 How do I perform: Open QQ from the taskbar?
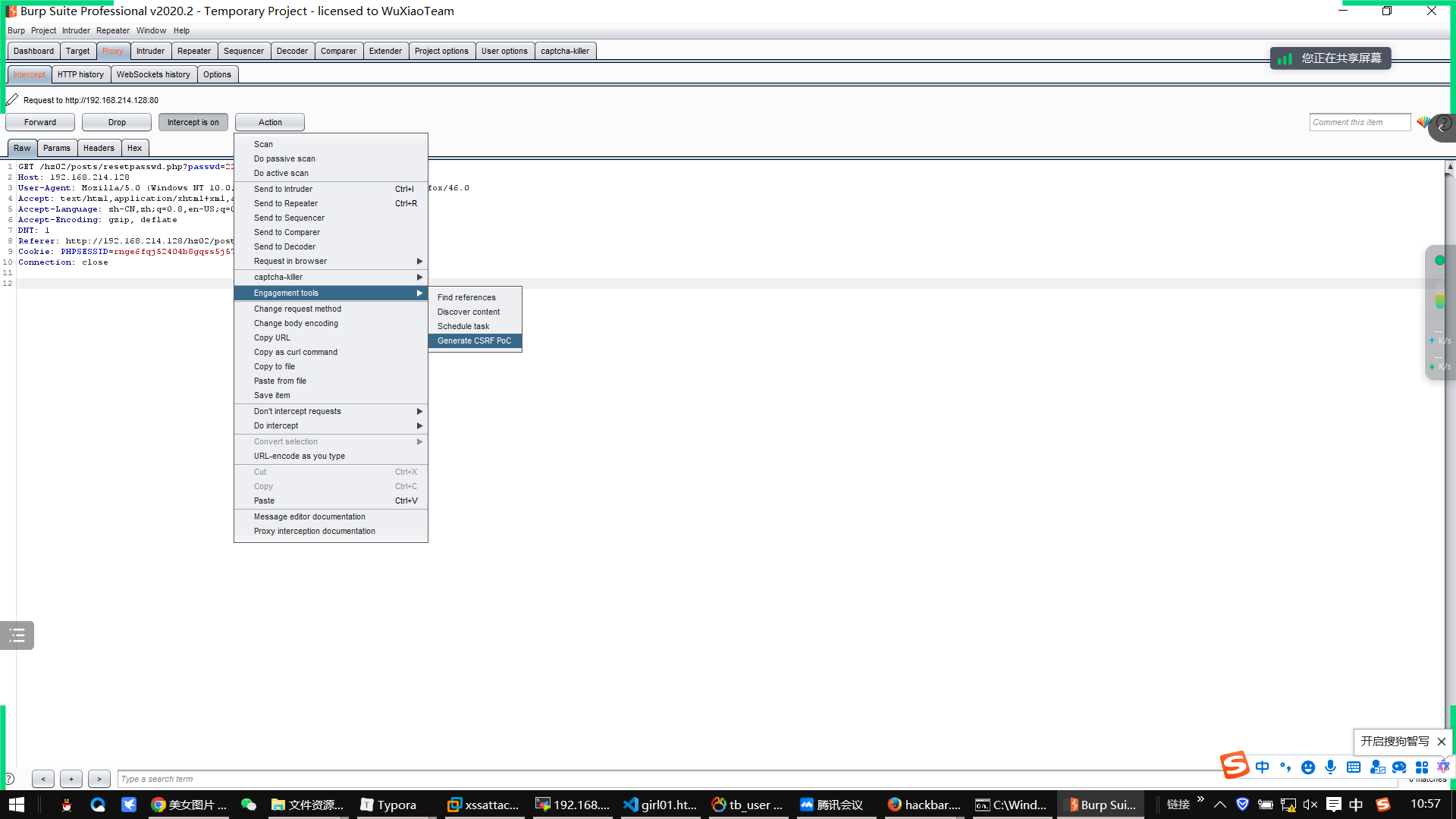(x=67, y=805)
